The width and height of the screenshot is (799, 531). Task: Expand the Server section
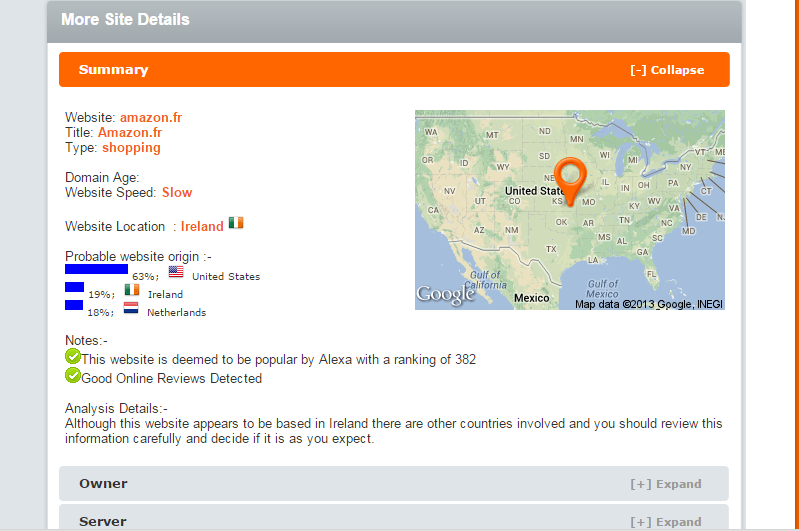(665, 522)
